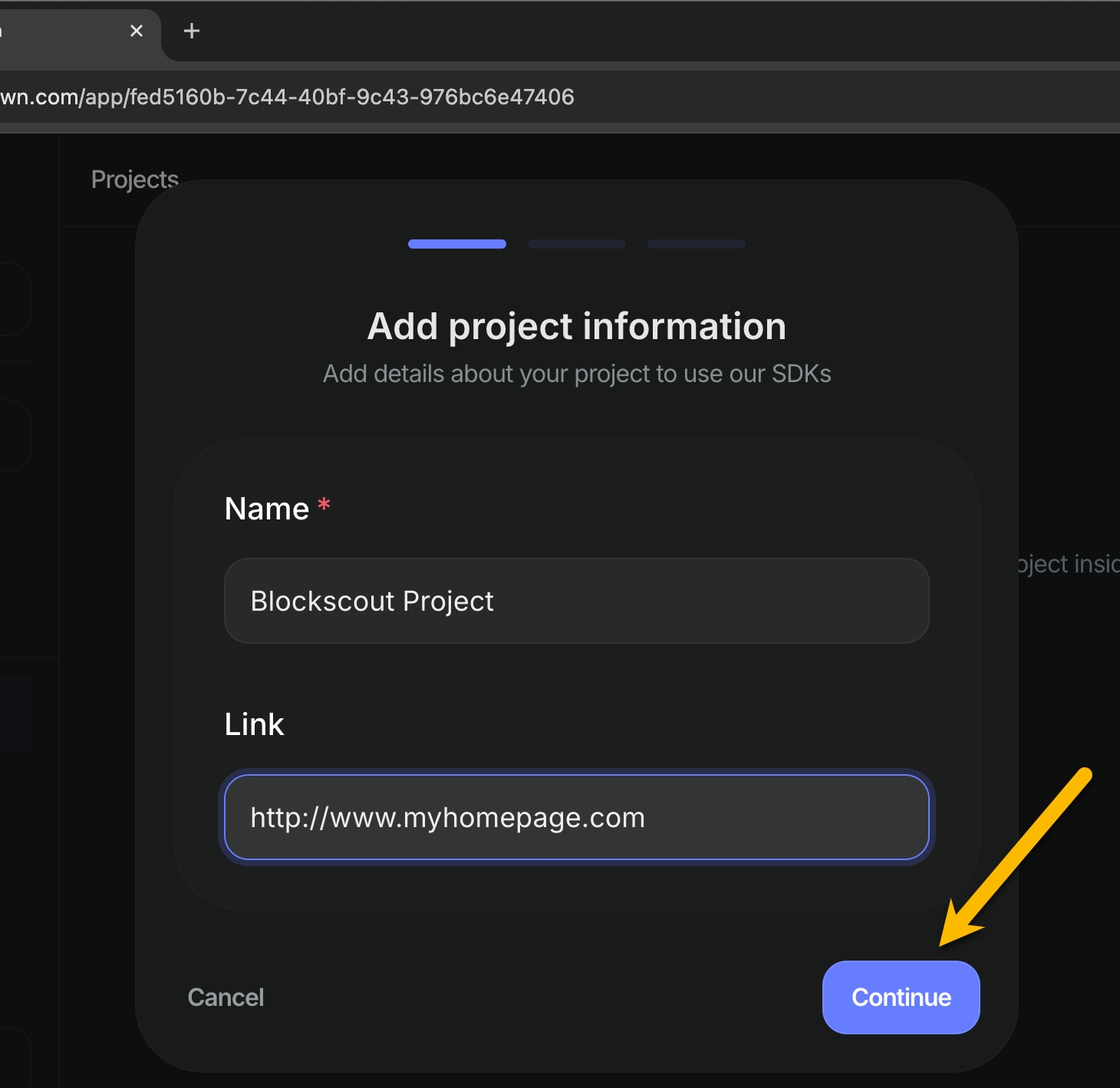The width and height of the screenshot is (1120, 1088).
Task: Click the Name field label
Action: (267, 509)
